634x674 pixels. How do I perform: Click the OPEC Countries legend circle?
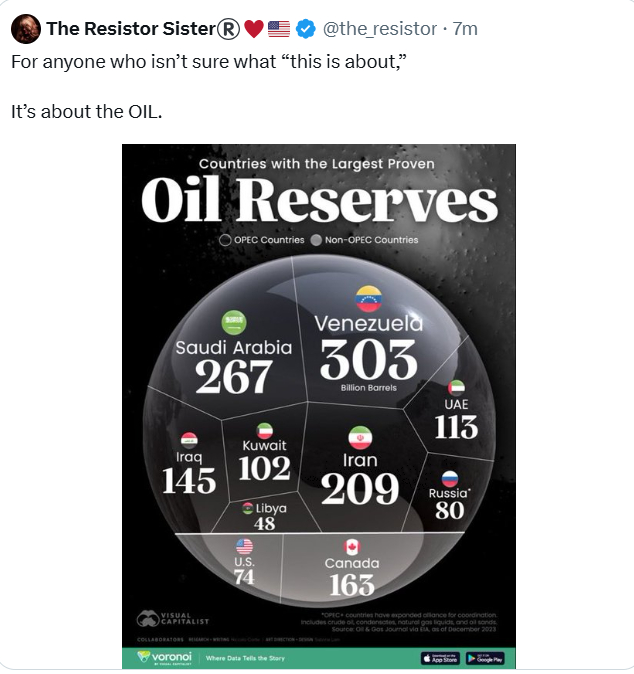pyautogui.click(x=225, y=240)
